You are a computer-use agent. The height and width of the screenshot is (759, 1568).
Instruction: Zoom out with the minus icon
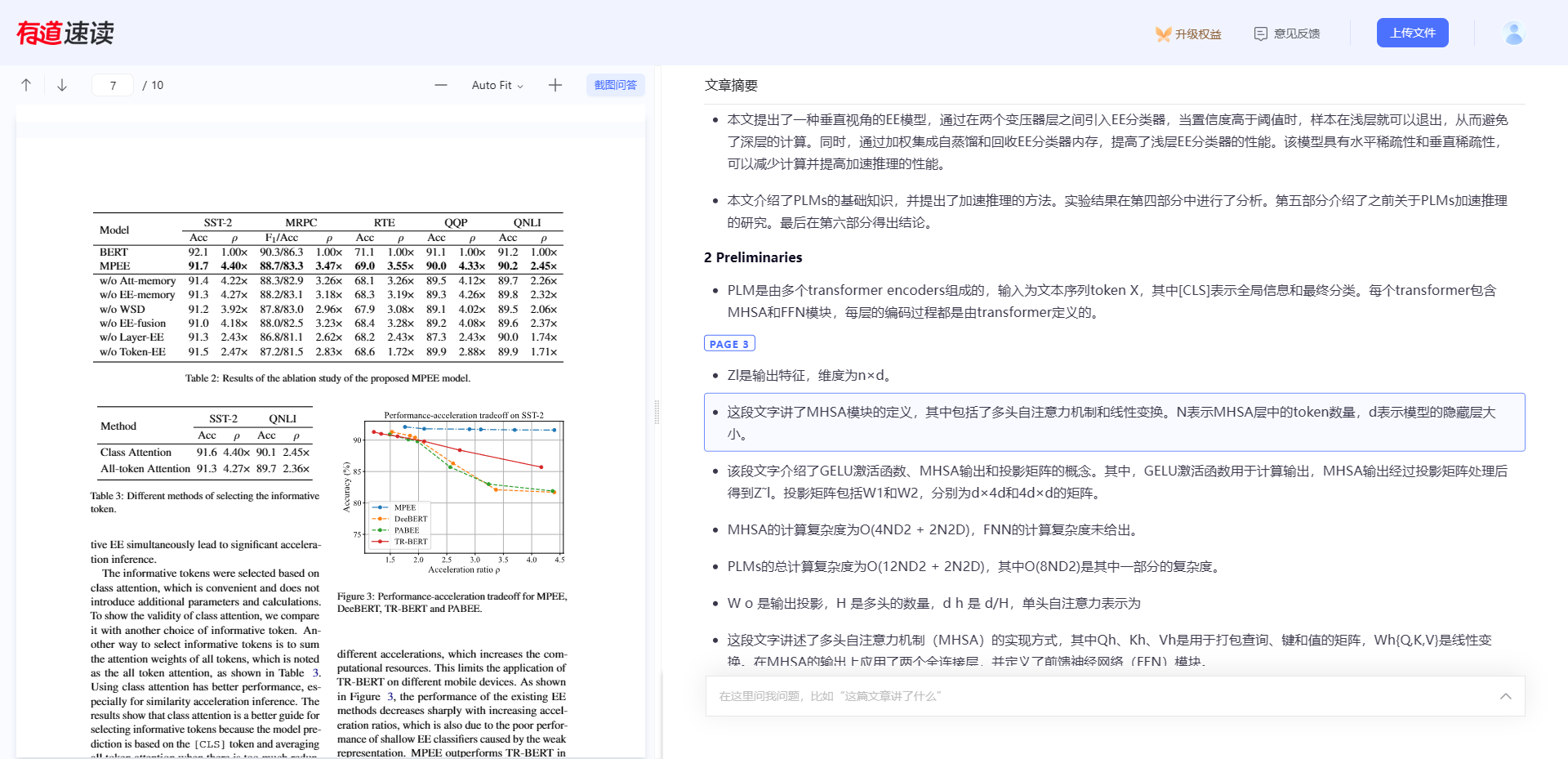(441, 85)
